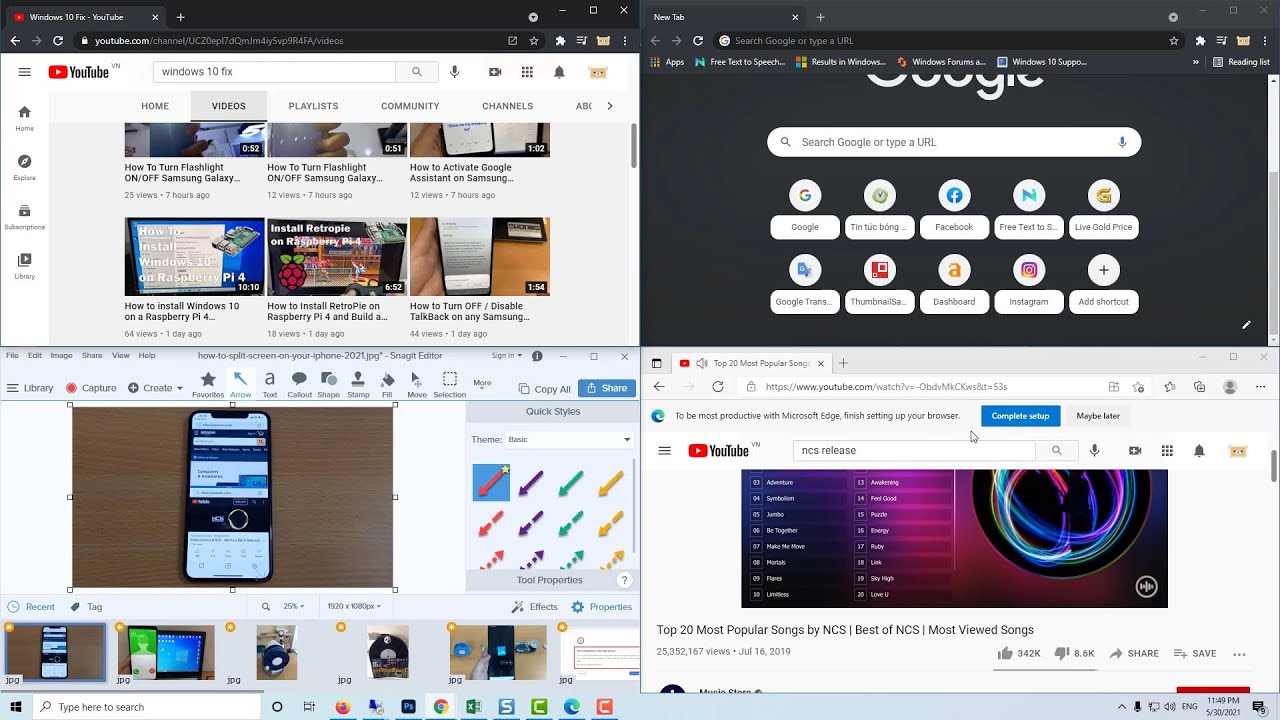Open Snagit Theme Basic dropdown
This screenshot has width=1280, height=720.
click(570, 440)
